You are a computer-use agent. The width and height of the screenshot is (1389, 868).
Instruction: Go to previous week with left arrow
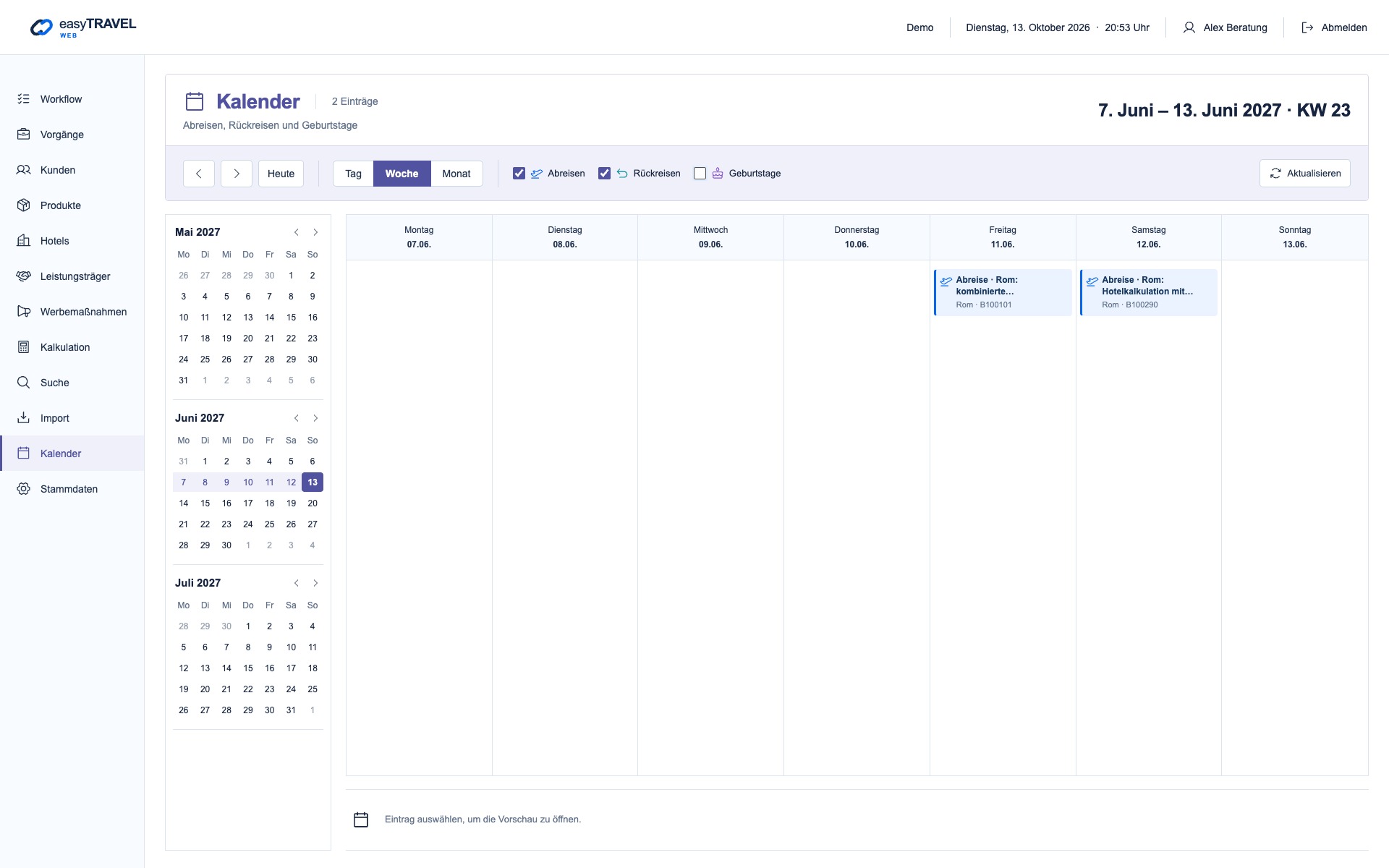click(199, 174)
